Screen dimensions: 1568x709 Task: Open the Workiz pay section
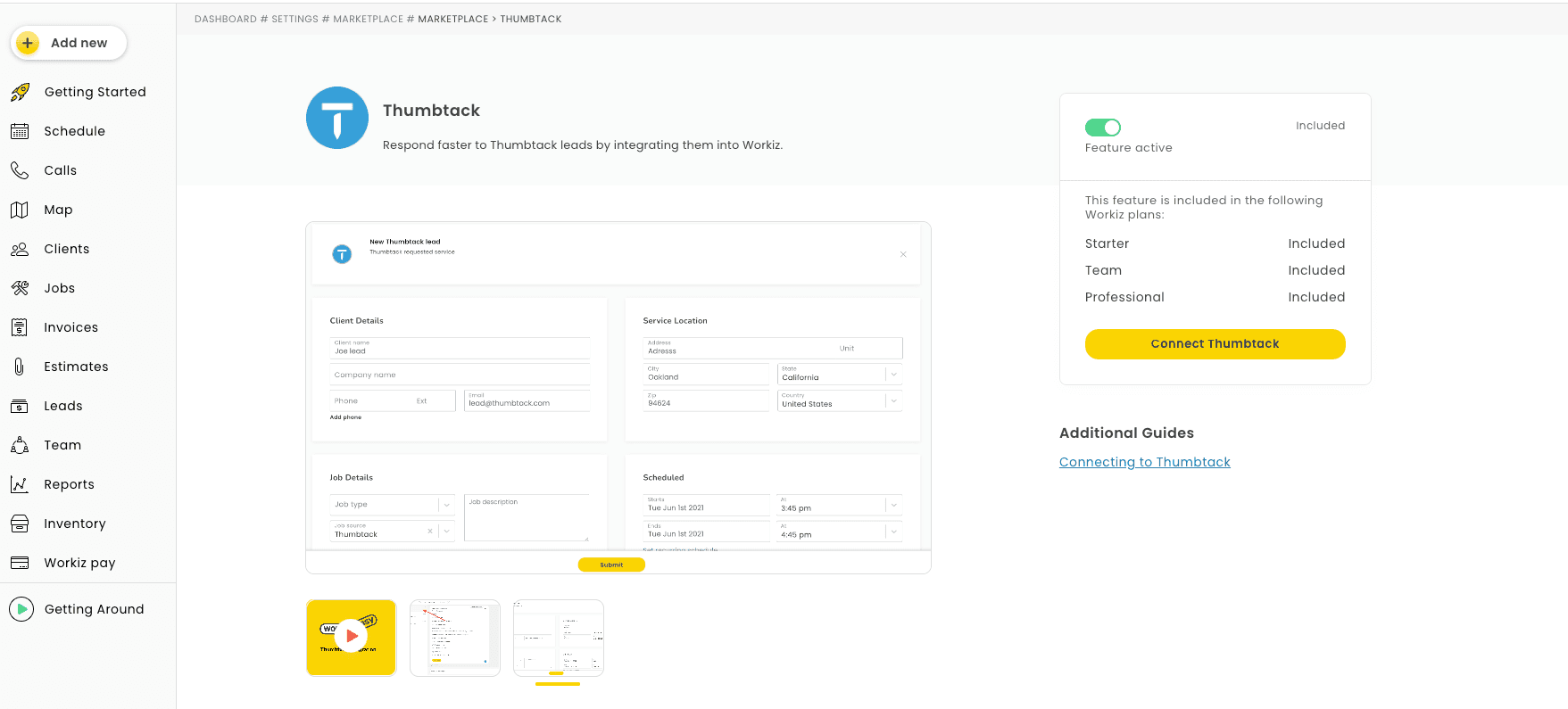(x=80, y=563)
